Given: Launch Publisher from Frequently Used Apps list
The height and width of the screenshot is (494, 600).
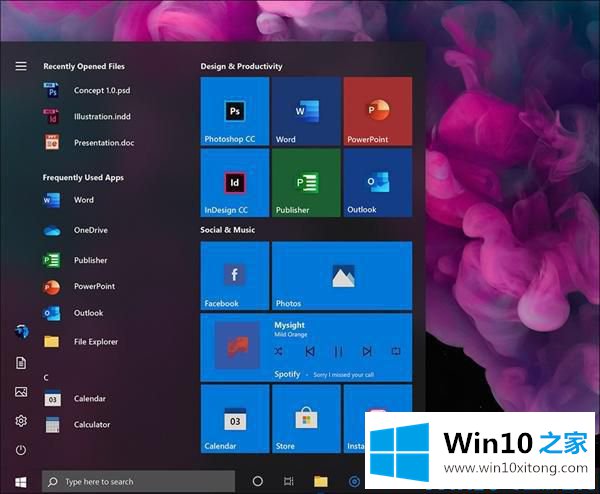Looking at the screenshot, I should click(75, 260).
